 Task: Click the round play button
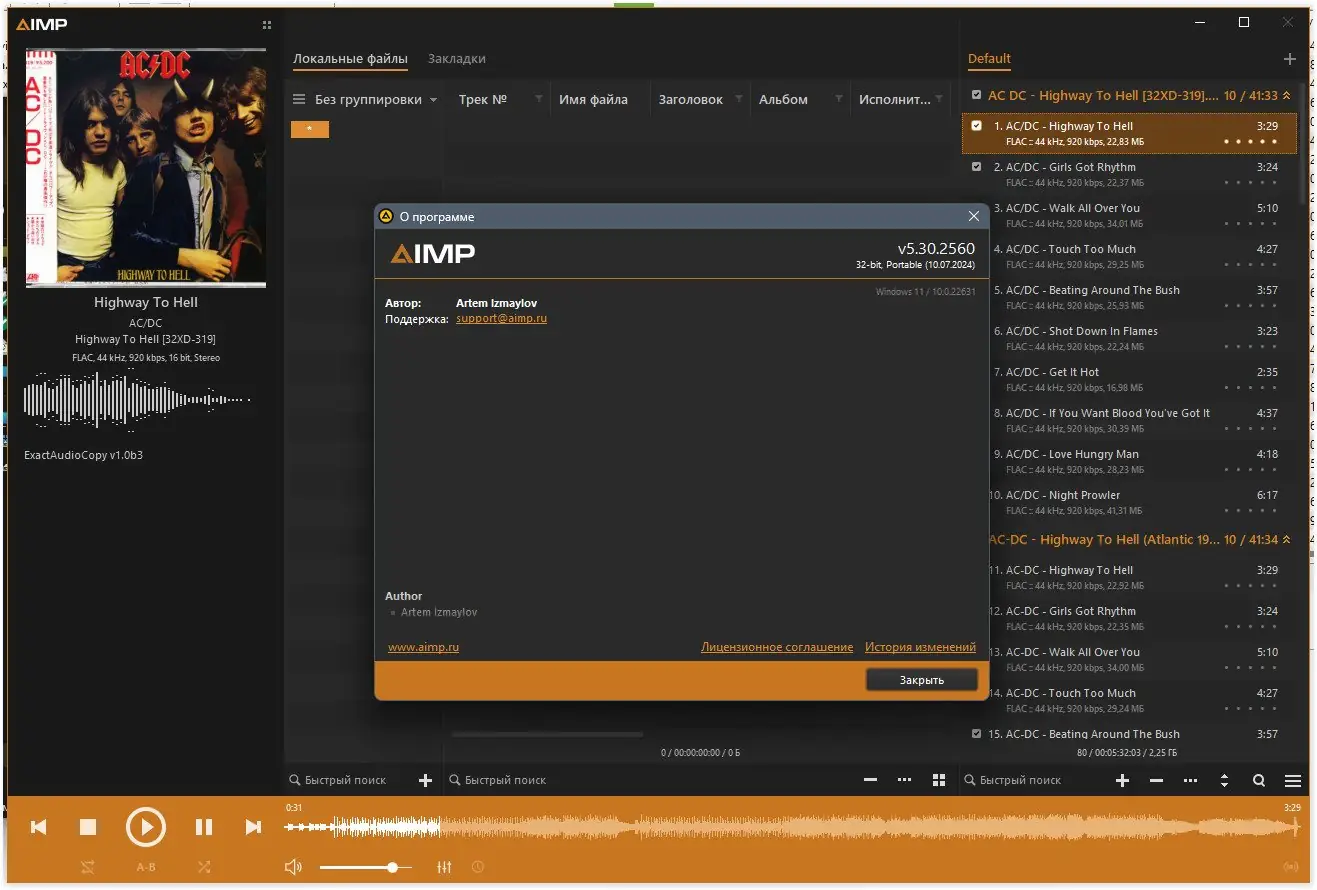coord(146,827)
